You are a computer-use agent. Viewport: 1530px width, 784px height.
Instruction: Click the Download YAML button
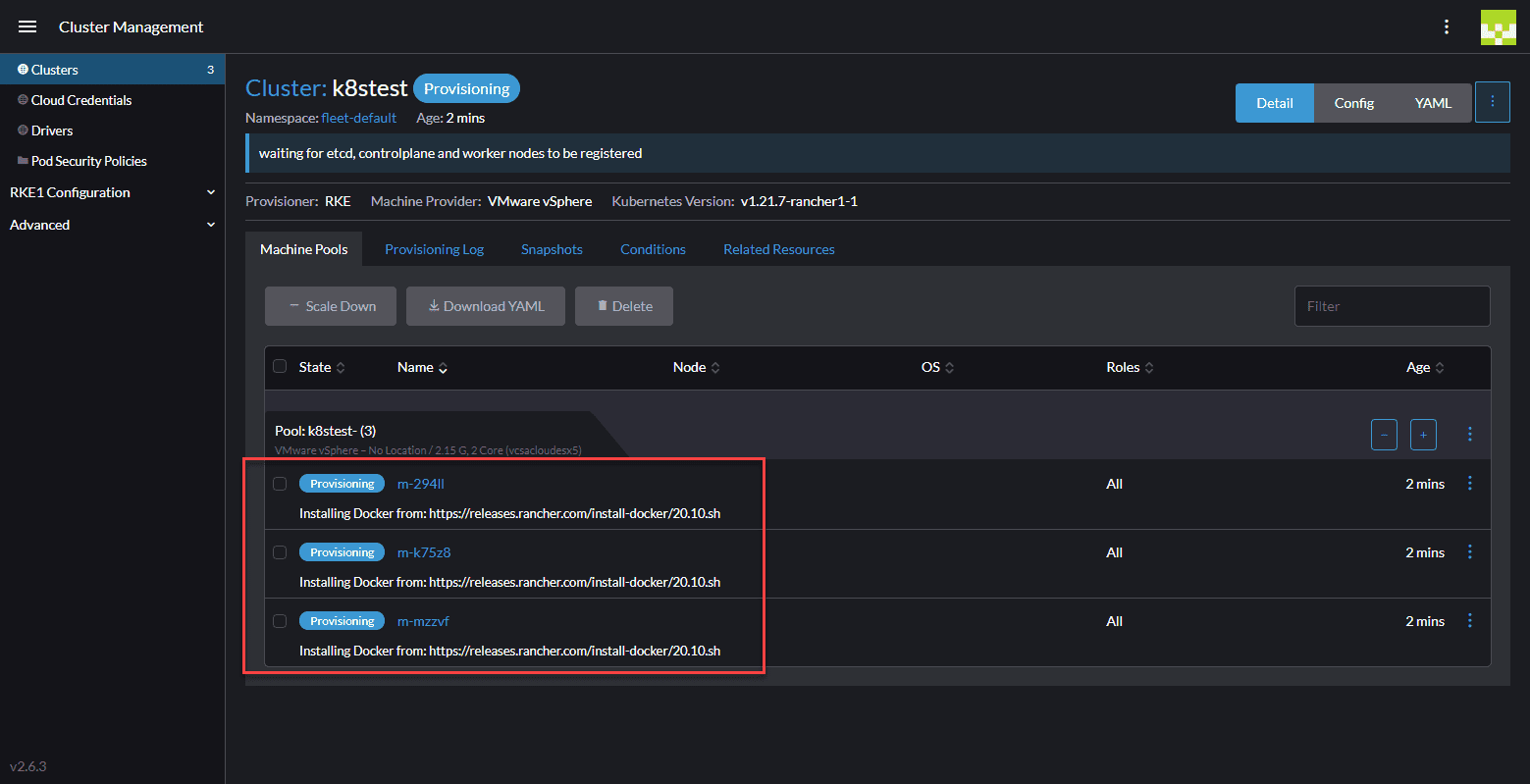point(486,306)
